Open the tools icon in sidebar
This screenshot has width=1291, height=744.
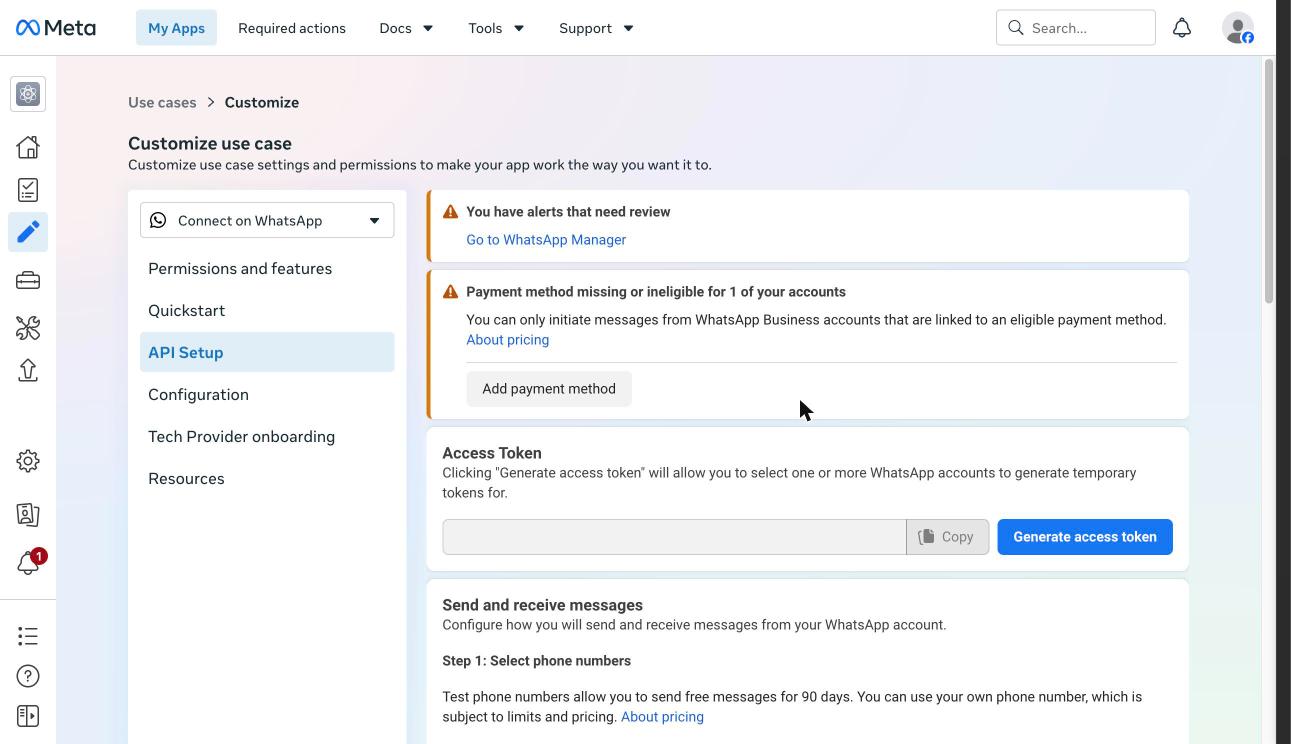(x=28, y=328)
